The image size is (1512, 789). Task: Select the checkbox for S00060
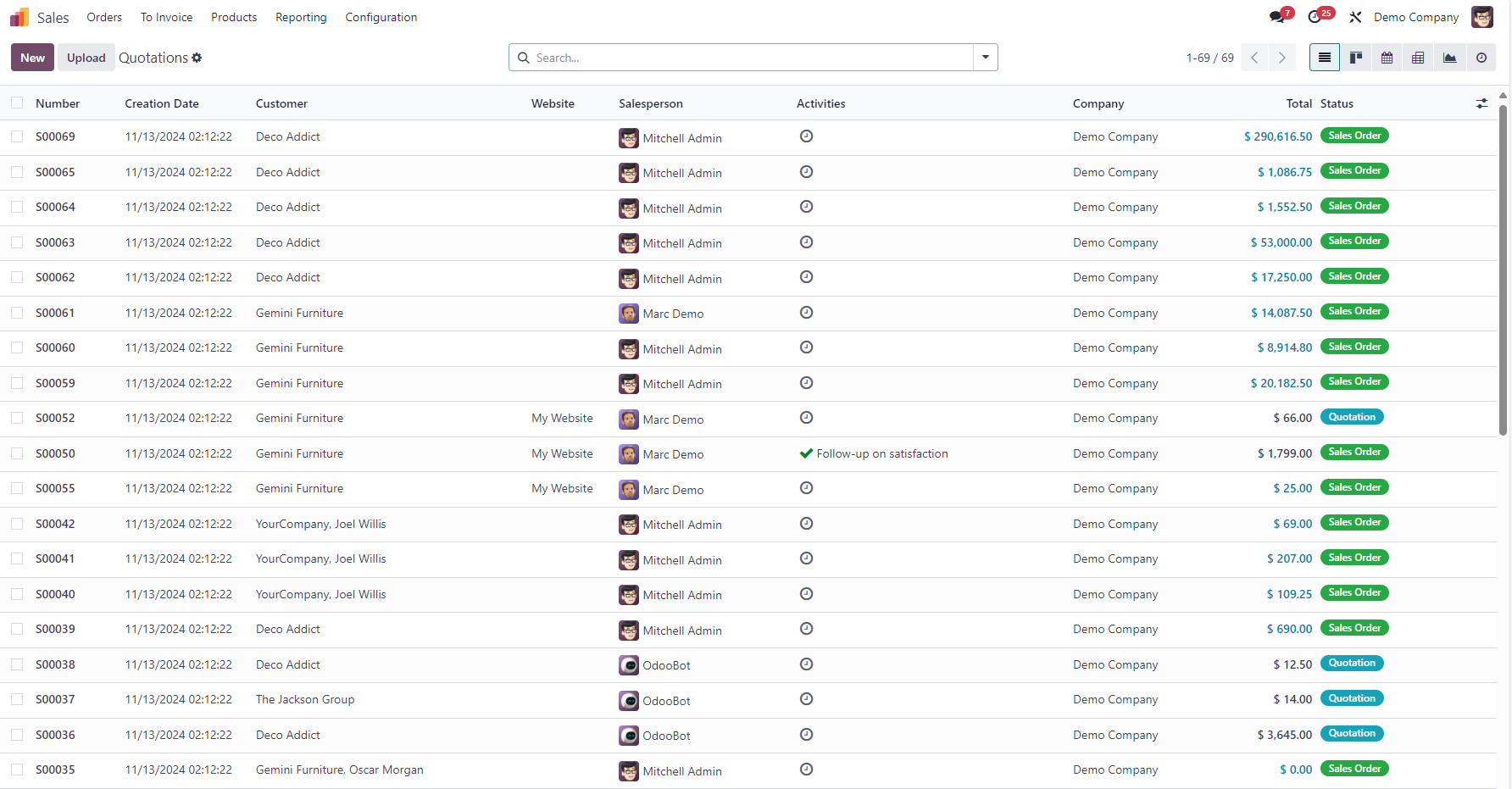point(17,347)
